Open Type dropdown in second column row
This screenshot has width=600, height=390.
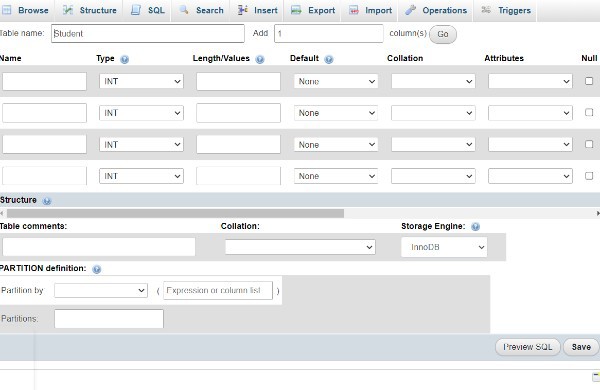coord(141,113)
